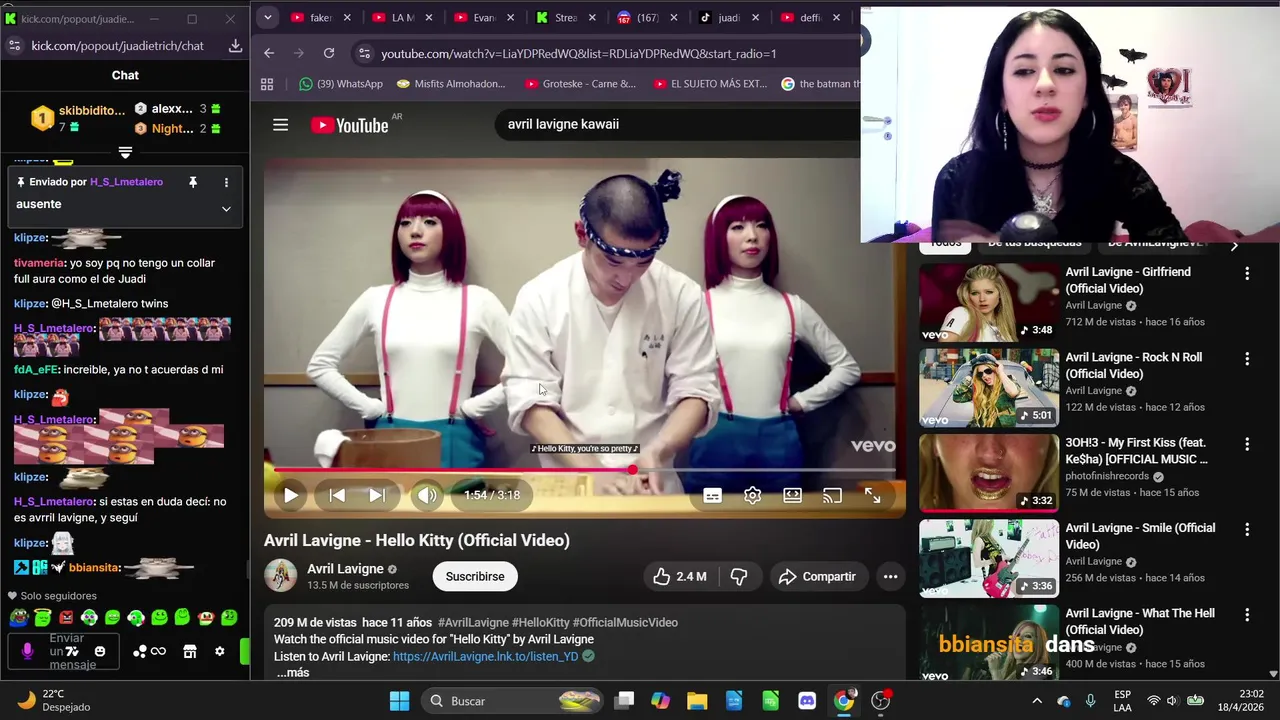1280x720 pixels.
Task: Reload the YouTube page
Action: click(x=329, y=53)
